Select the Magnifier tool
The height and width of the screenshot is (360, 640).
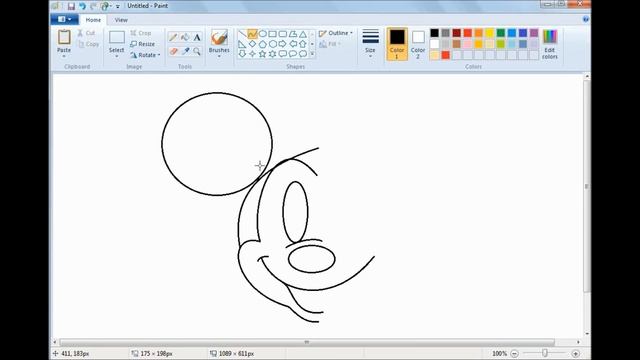click(x=197, y=51)
